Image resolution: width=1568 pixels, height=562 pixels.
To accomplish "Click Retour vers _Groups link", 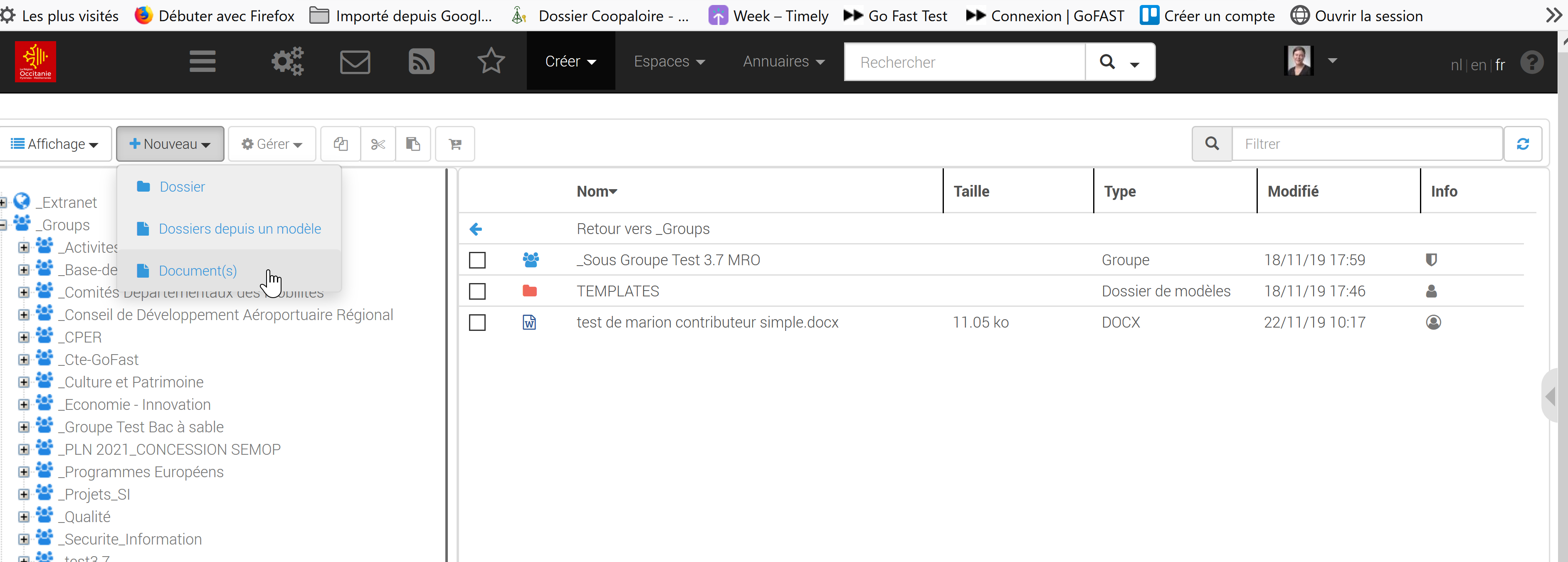I will tap(643, 229).
